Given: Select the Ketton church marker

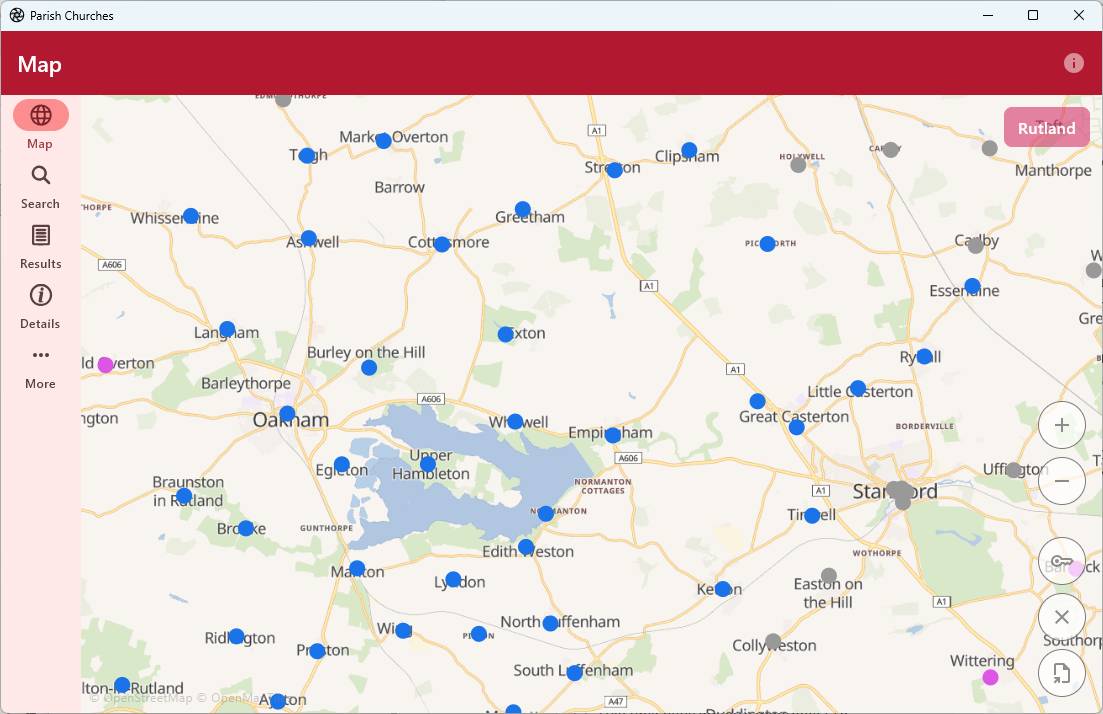Looking at the screenshot, I should click(x=722, y=589).
